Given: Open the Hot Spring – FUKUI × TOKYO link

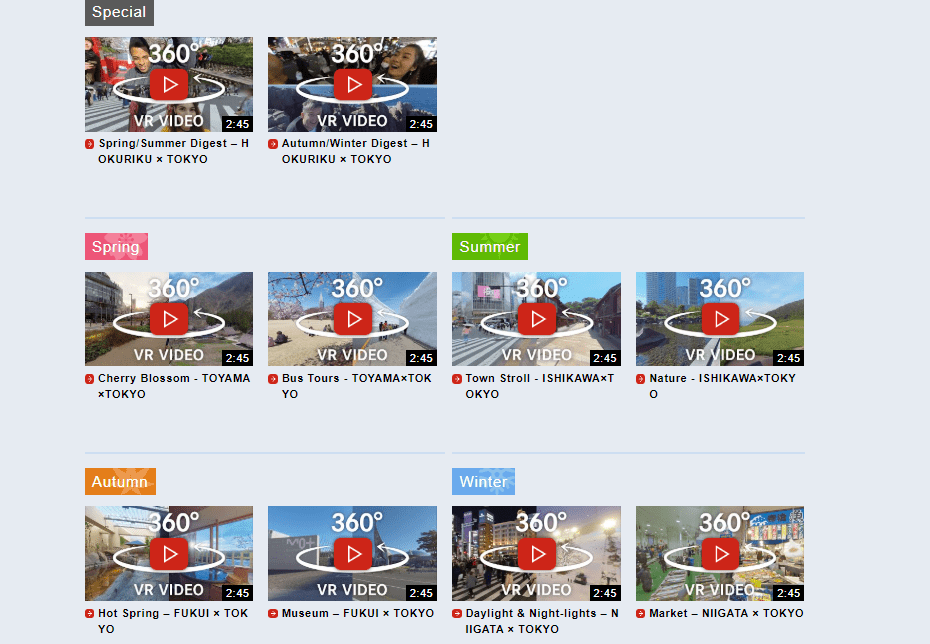Looking at the screenshot, I should [173, 621].
